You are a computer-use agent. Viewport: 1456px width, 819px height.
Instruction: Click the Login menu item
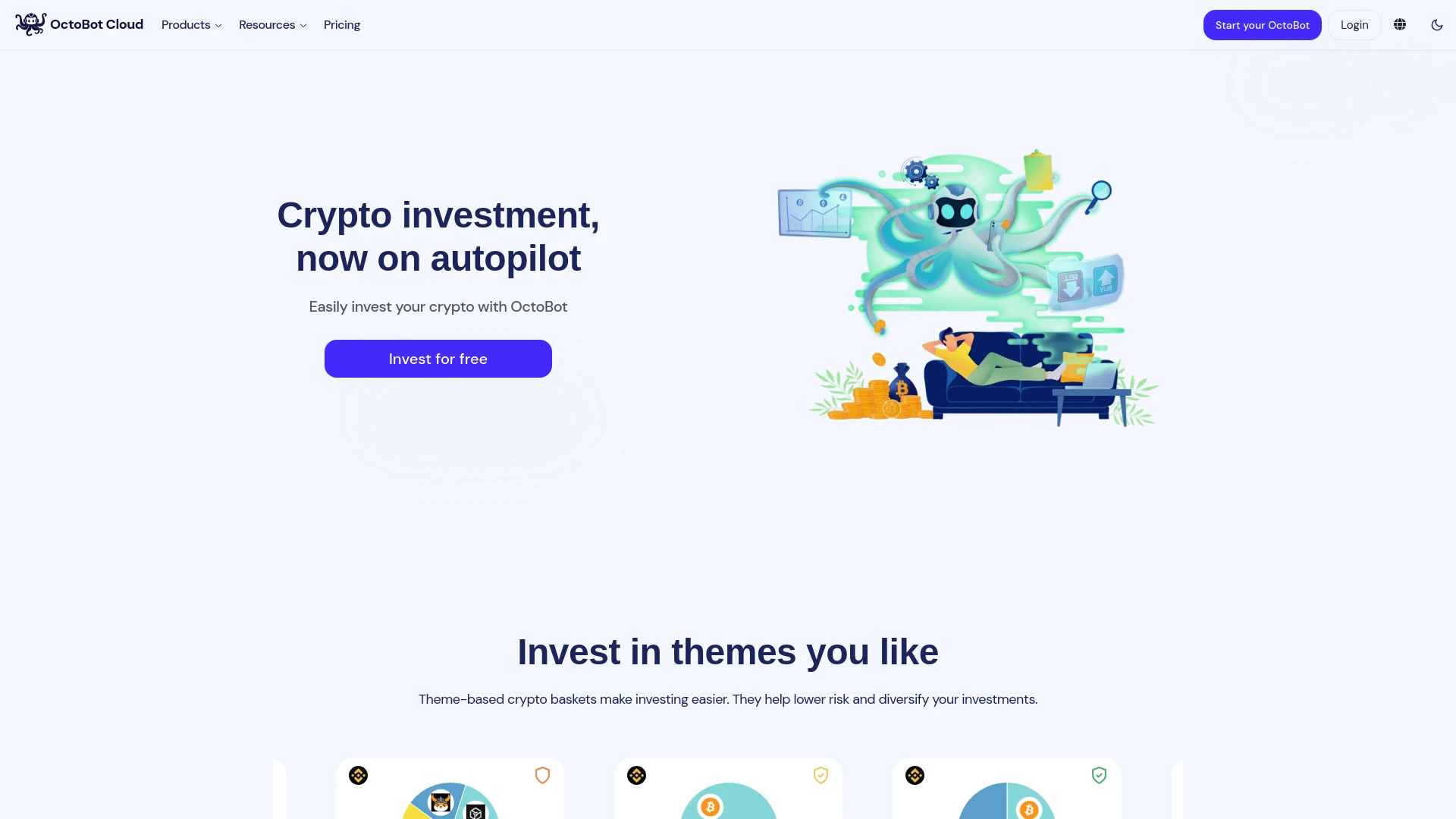coord(1354,24)
